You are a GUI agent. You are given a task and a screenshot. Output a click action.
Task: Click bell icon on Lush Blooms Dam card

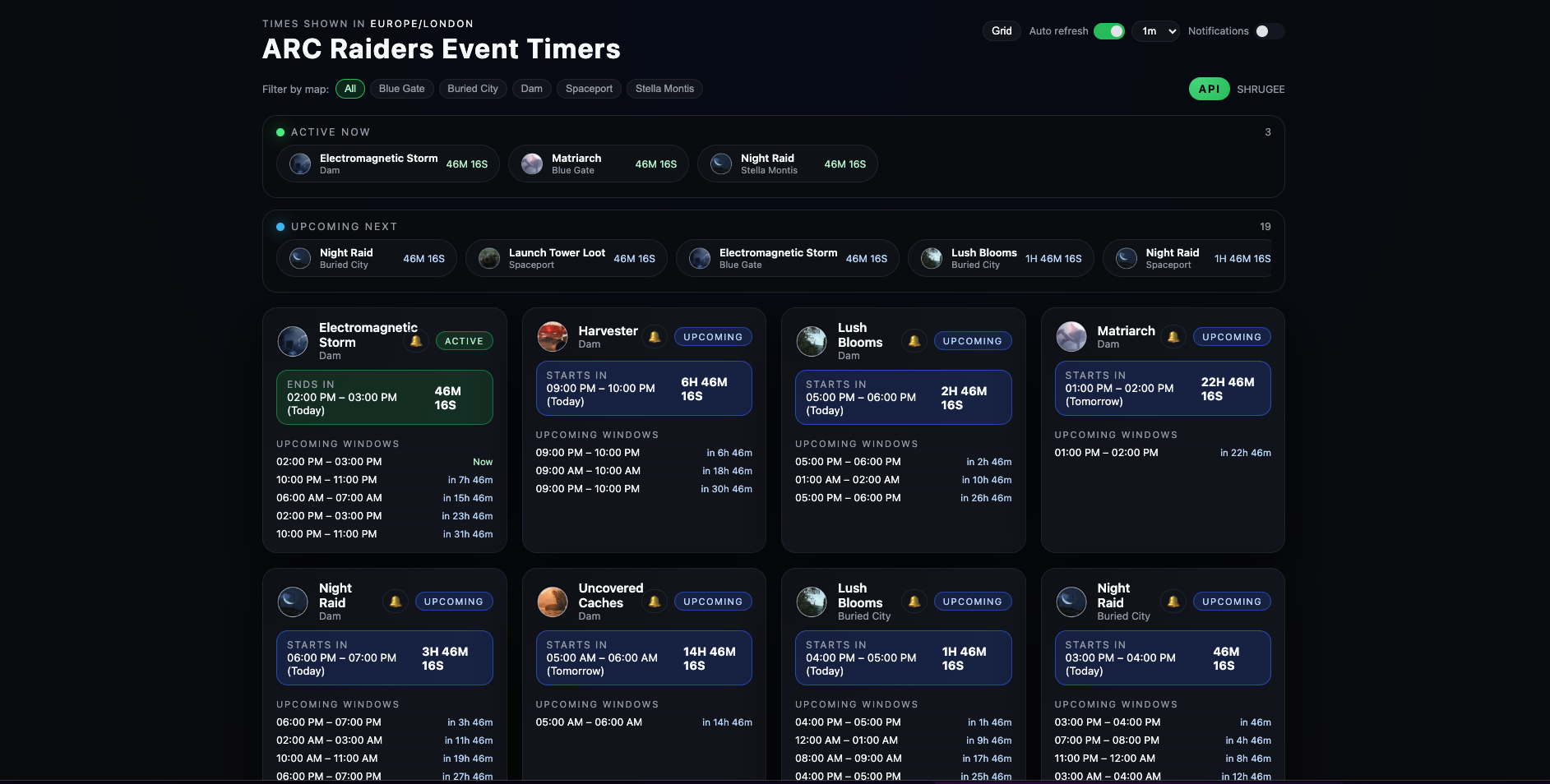(914, 341)
